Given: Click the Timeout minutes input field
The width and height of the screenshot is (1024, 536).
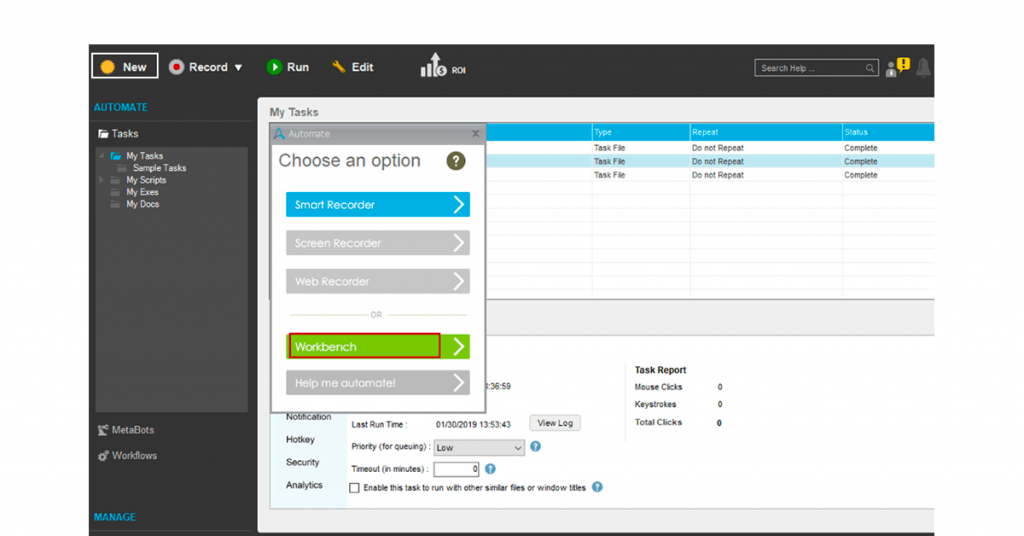Looking at the screenshot, I should pos(456,469).
